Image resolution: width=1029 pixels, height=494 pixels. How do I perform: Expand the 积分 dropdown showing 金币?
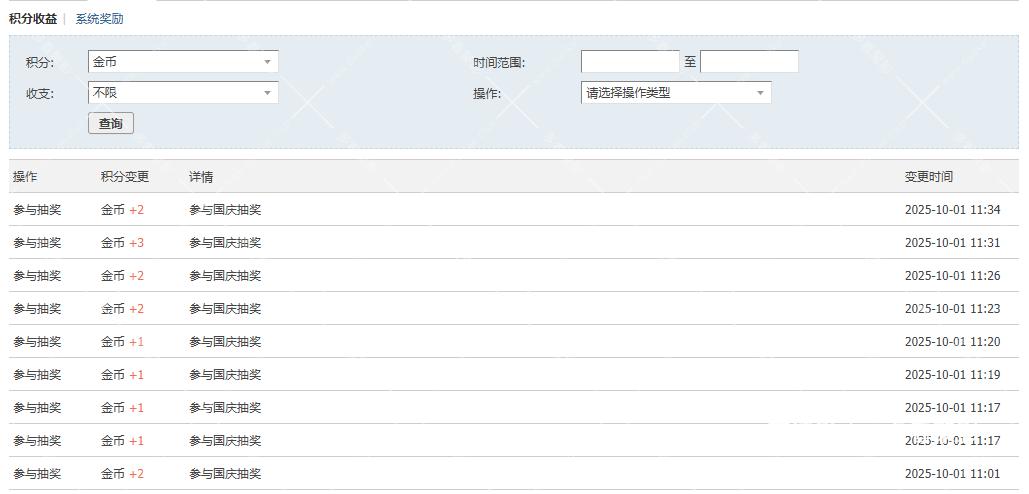pyautogui.click(x=183, y=62)
